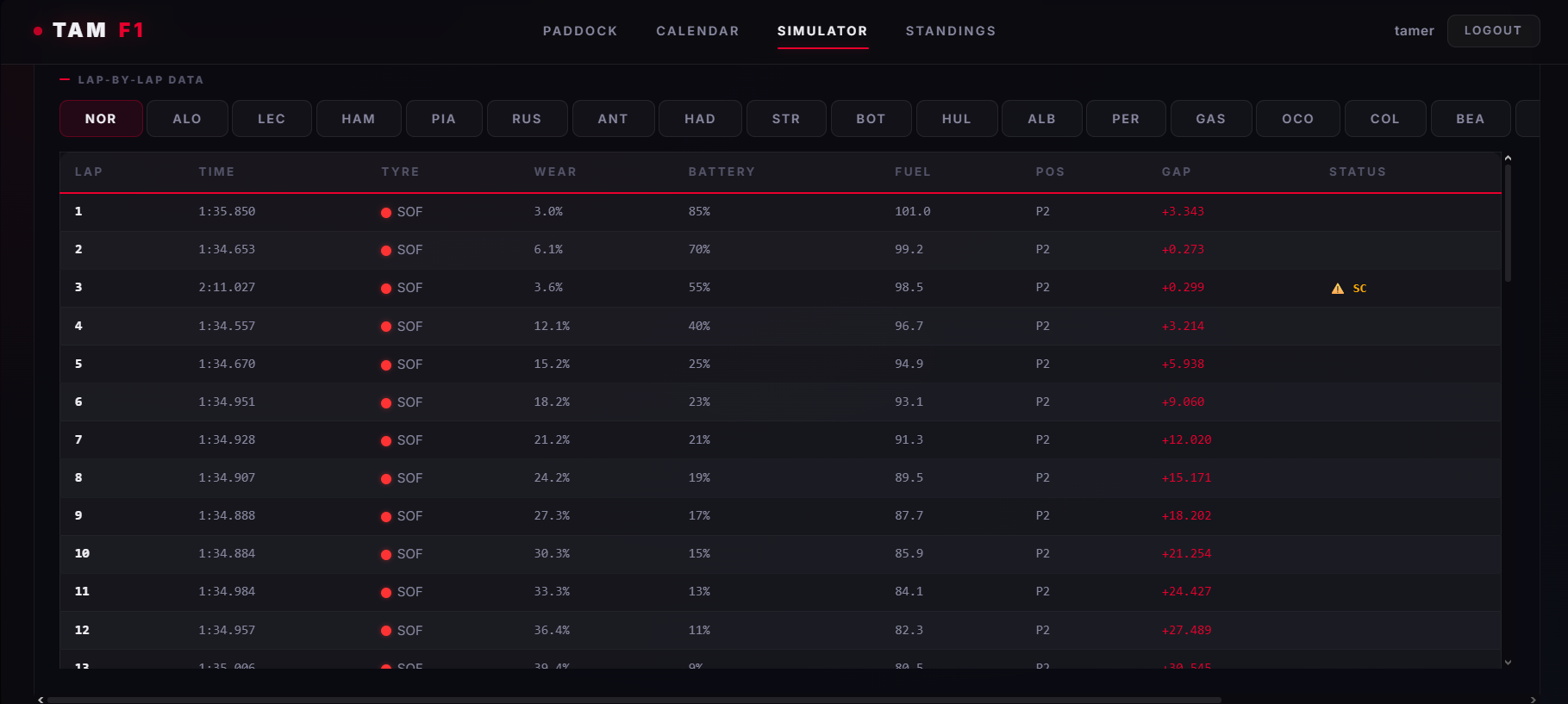
Task: Click the table scroll-down arrow
Action: pyautogui.click(x=1508, y=663)
